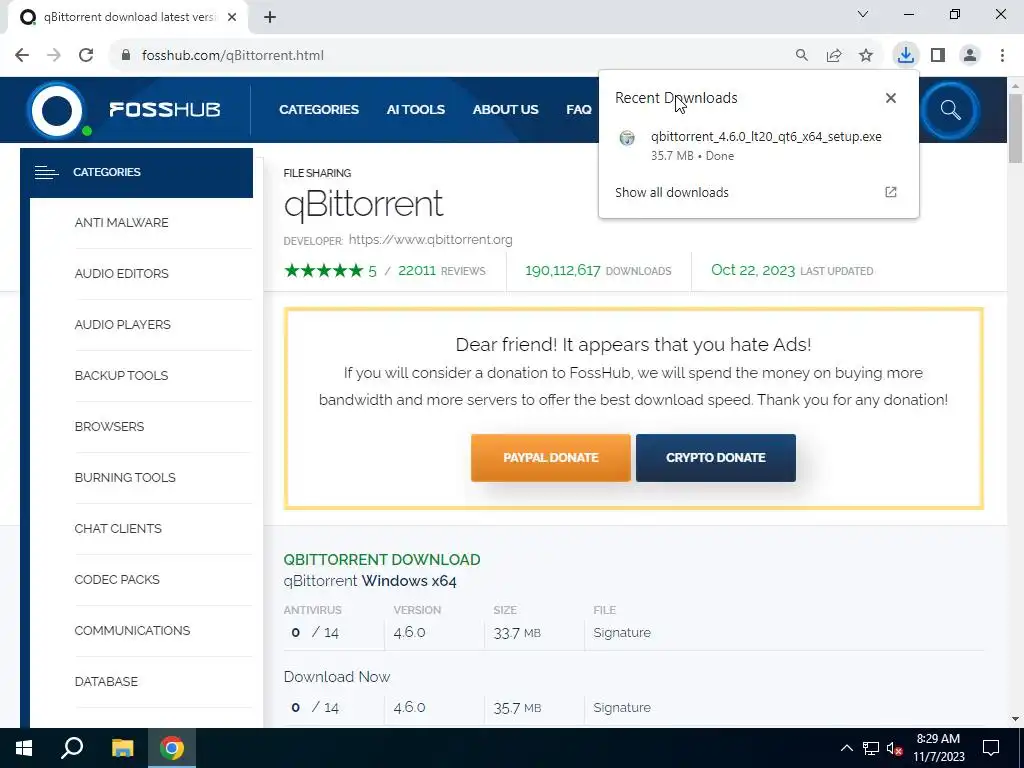Open developer link www.qbittorrent.org
The width and height of the screenshot is (1024, 768).
(x=430, y=240)
